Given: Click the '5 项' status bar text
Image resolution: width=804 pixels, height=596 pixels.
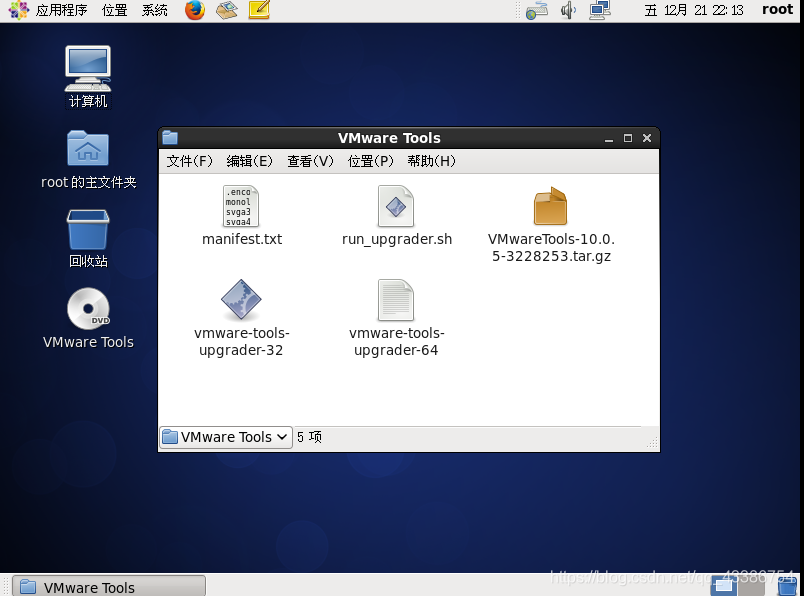Looking at the screenshot, I should (x=309, y=437).
